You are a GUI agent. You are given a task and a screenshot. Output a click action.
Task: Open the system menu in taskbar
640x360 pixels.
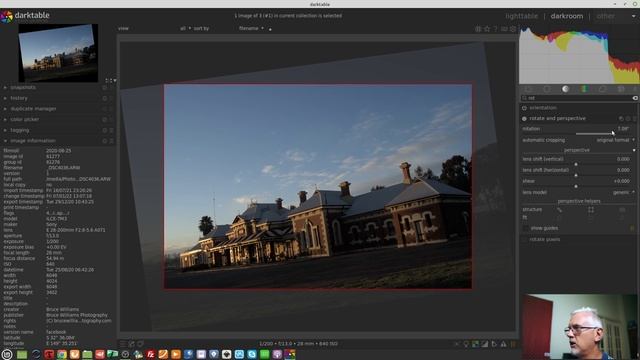tap(7, 354)
